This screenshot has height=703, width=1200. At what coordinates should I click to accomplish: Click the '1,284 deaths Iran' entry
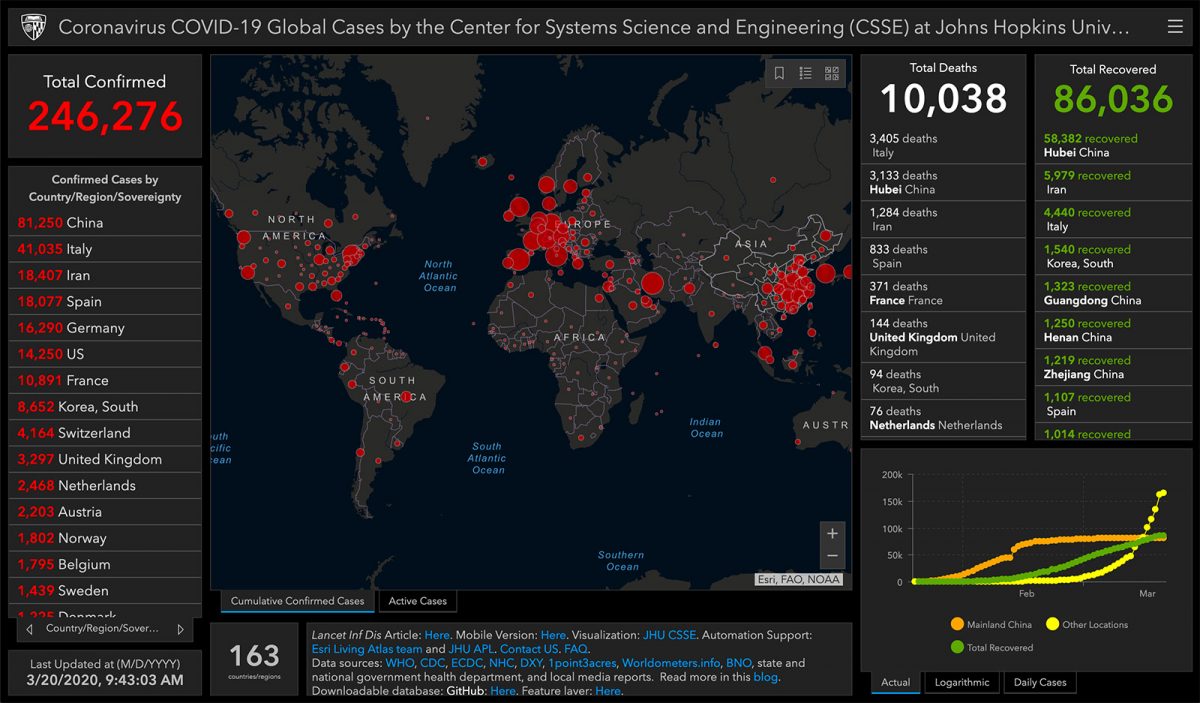click(x=943, y=219)
